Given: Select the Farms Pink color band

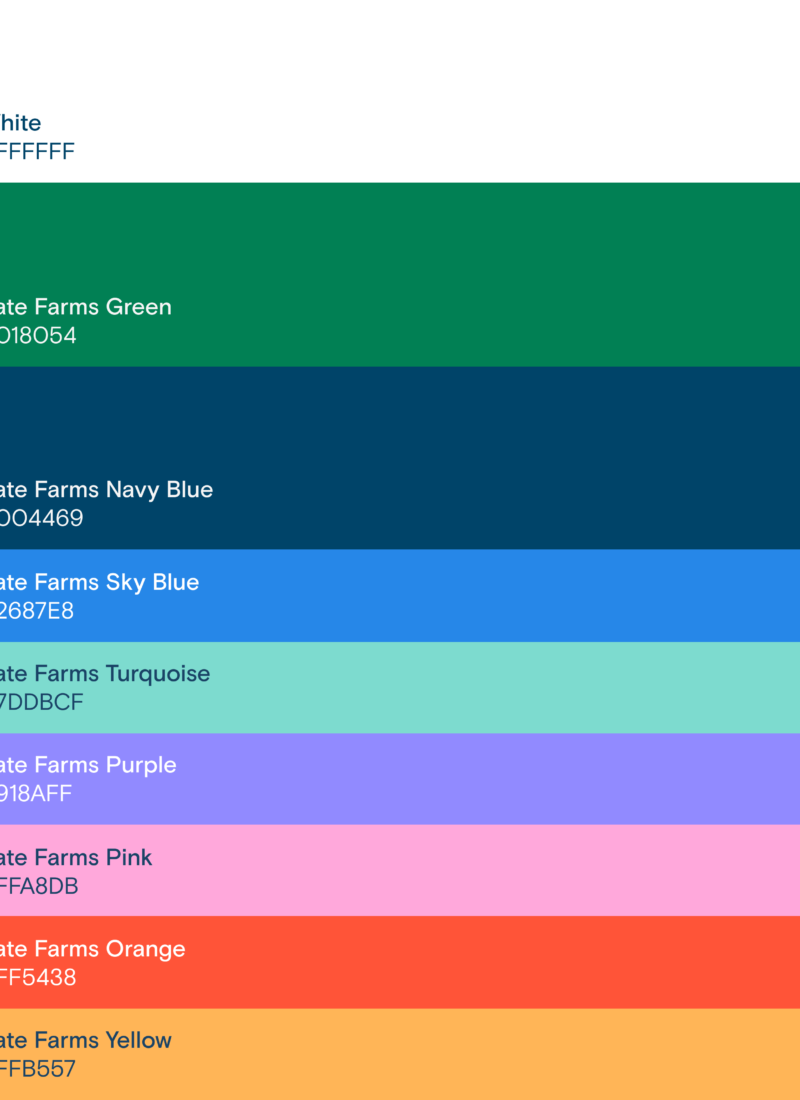Looking at the screenshot, I should pos(400,870).
